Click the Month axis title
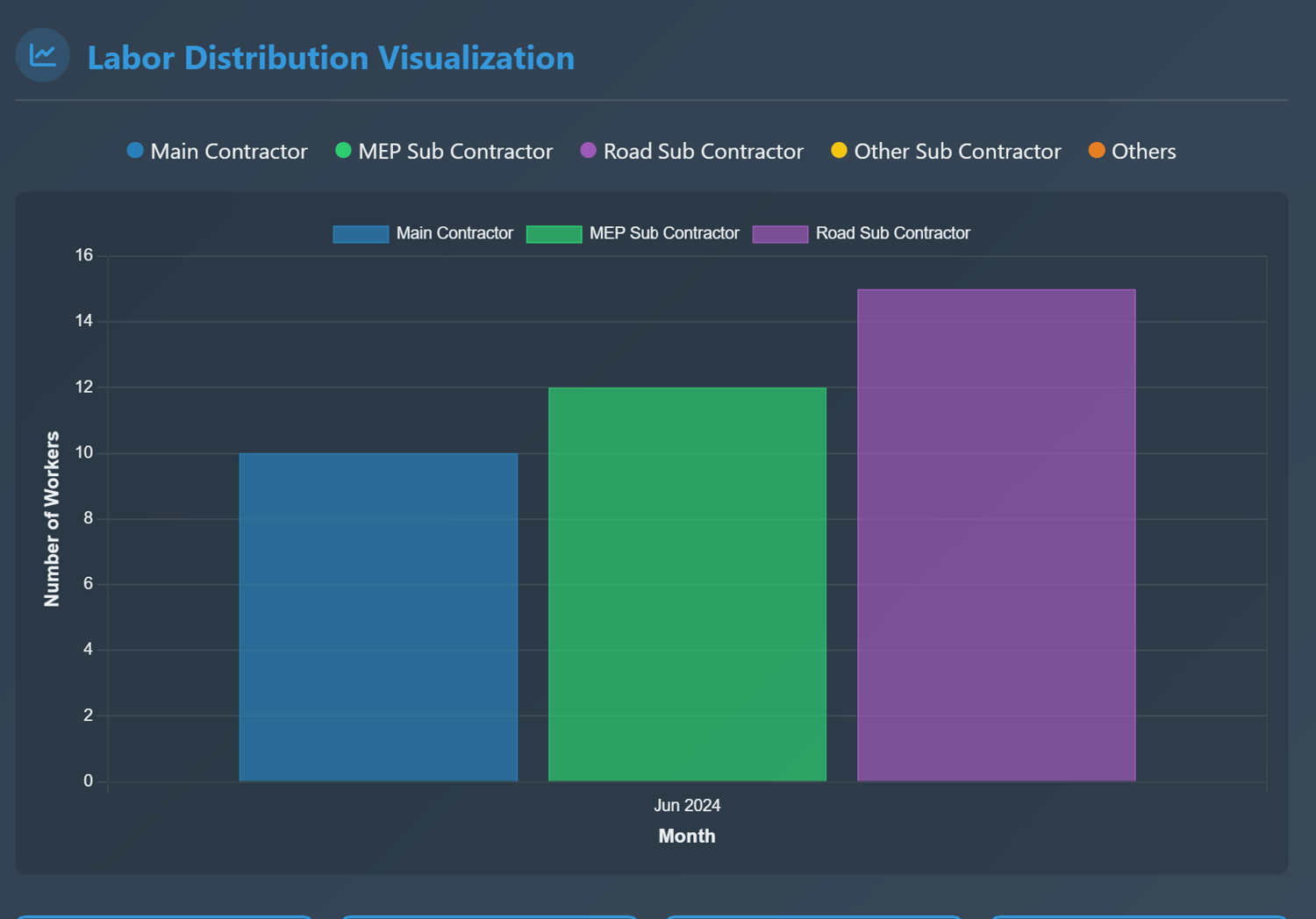Image resolution: width=1316 pixels, height=919 pixels. (x=687, y=837)
